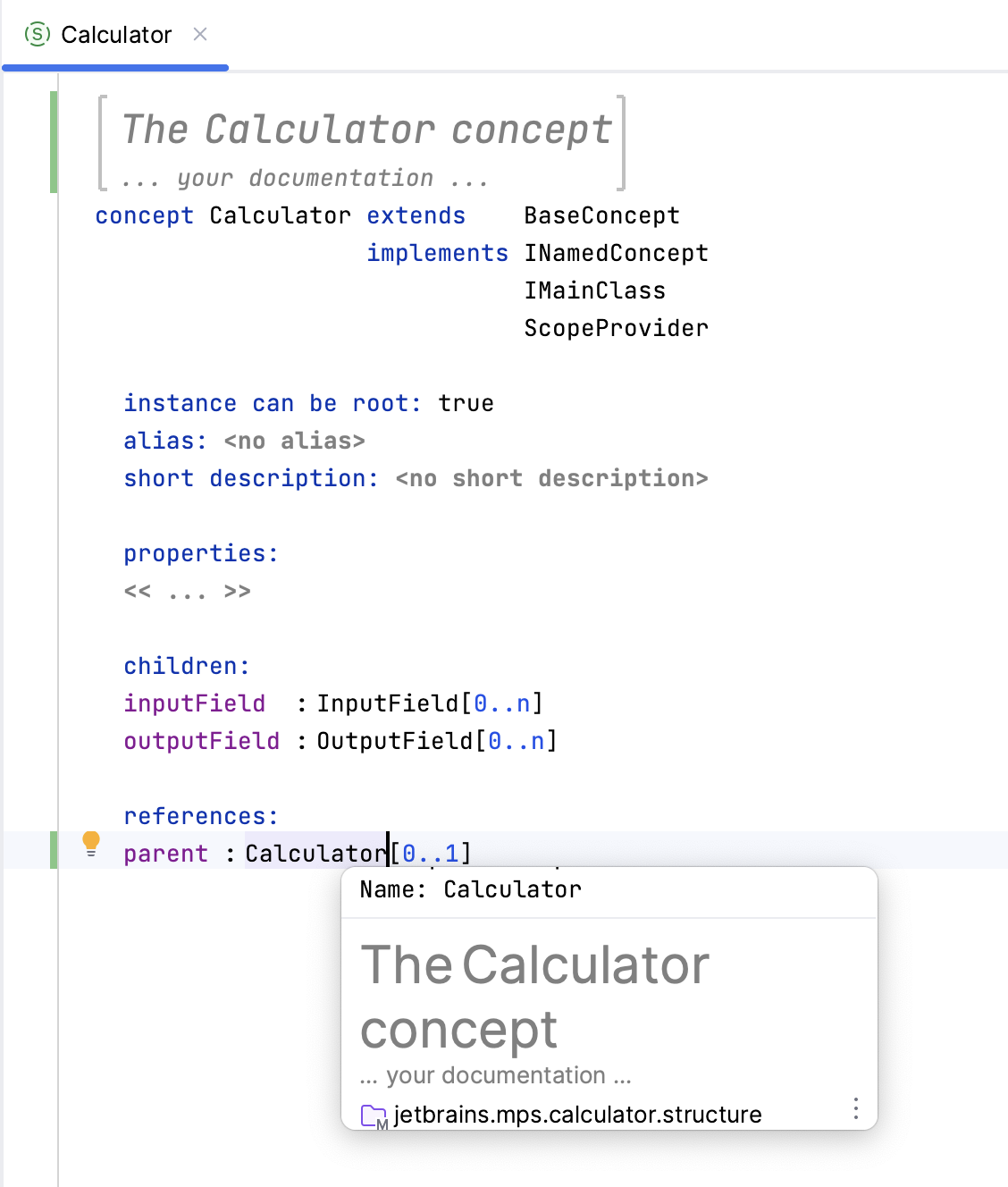
Task: Click the Calculator tab concept icon
Action: point(38,35)
